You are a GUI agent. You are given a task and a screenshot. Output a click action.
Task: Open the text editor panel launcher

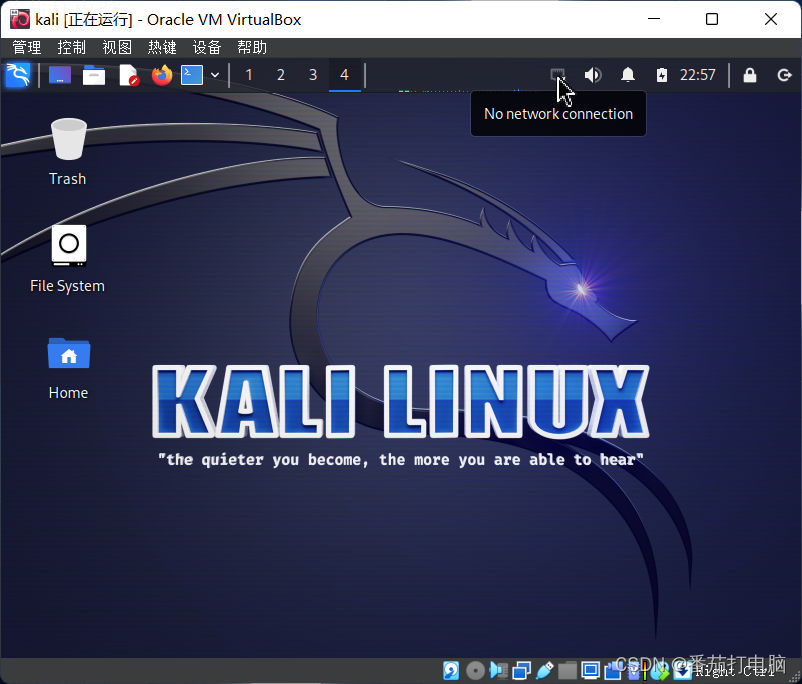pyautogui.click(x=128, y=75)
